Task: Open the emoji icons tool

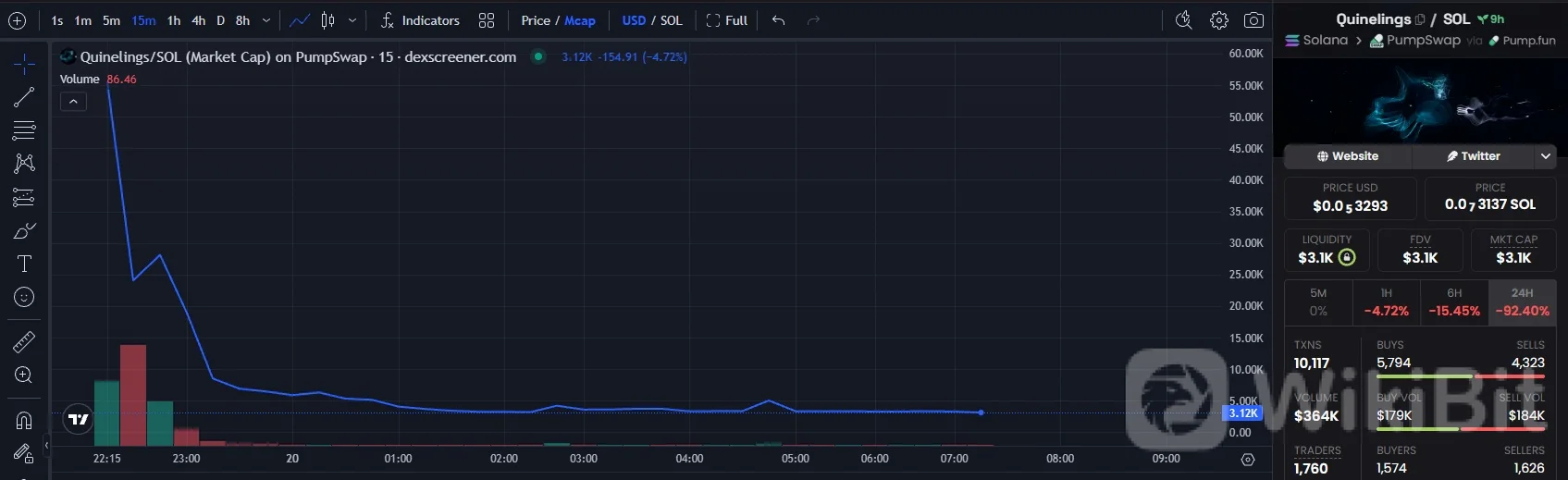Action: [24, 297]
